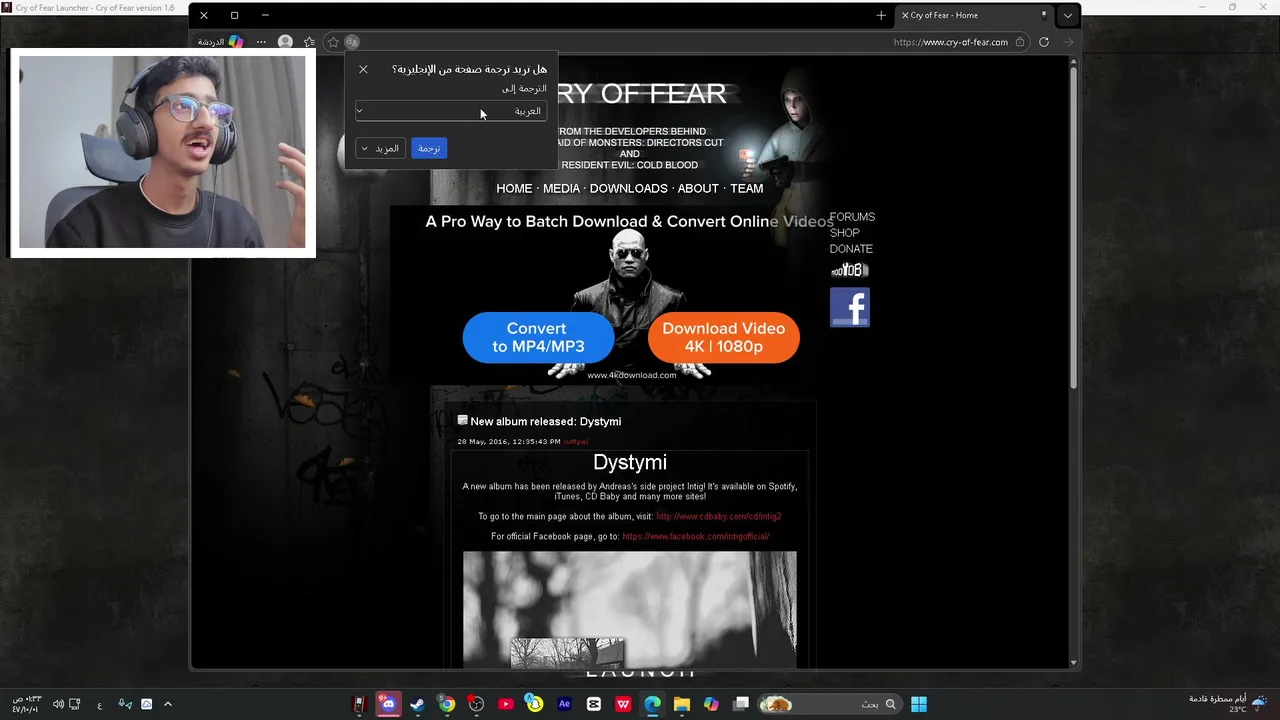Open a new browser tab
1280x720 pixels.
pyautogui.click(x=881, y=15)
